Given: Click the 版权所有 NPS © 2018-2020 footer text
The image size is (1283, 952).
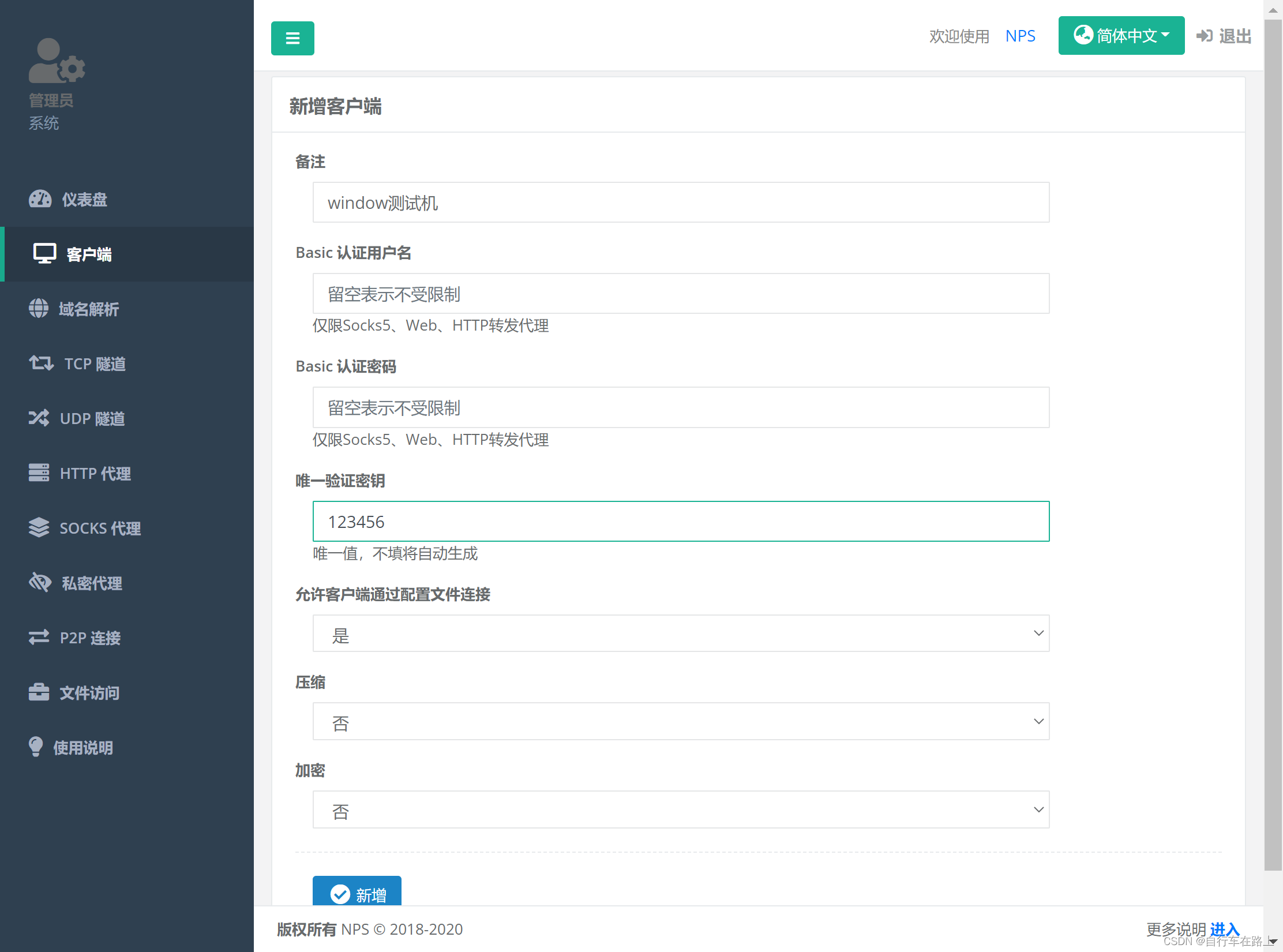Looking at the screenshot, I should click(370, 929).
